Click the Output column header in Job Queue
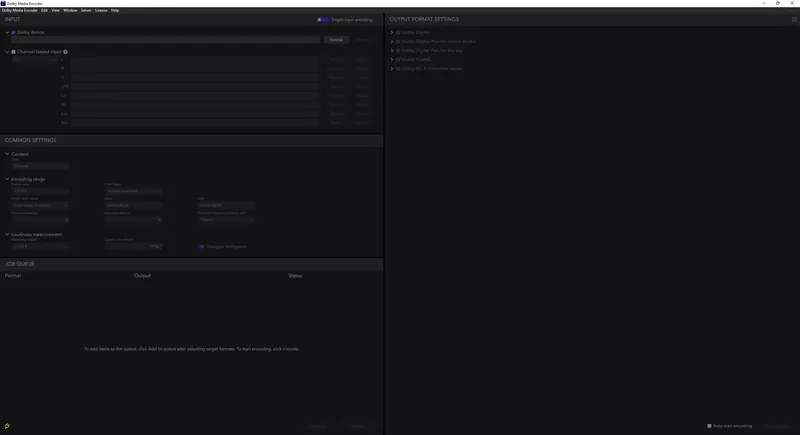 coord(142,275)
